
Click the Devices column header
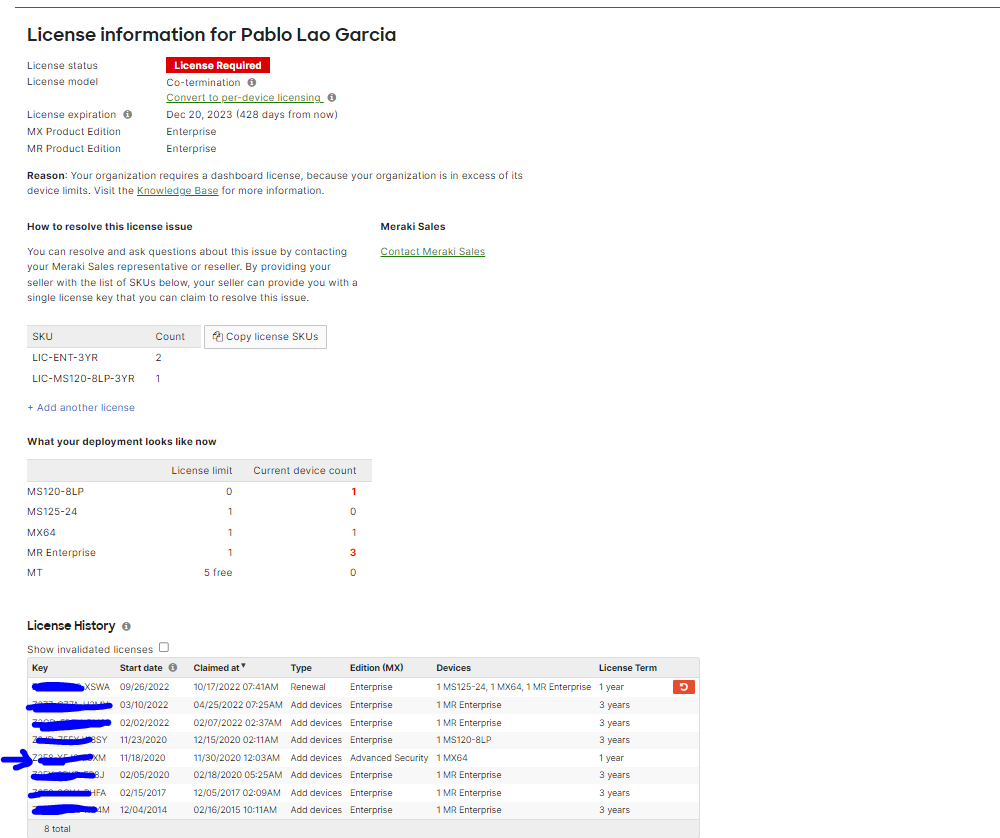(x=453, y=668)
